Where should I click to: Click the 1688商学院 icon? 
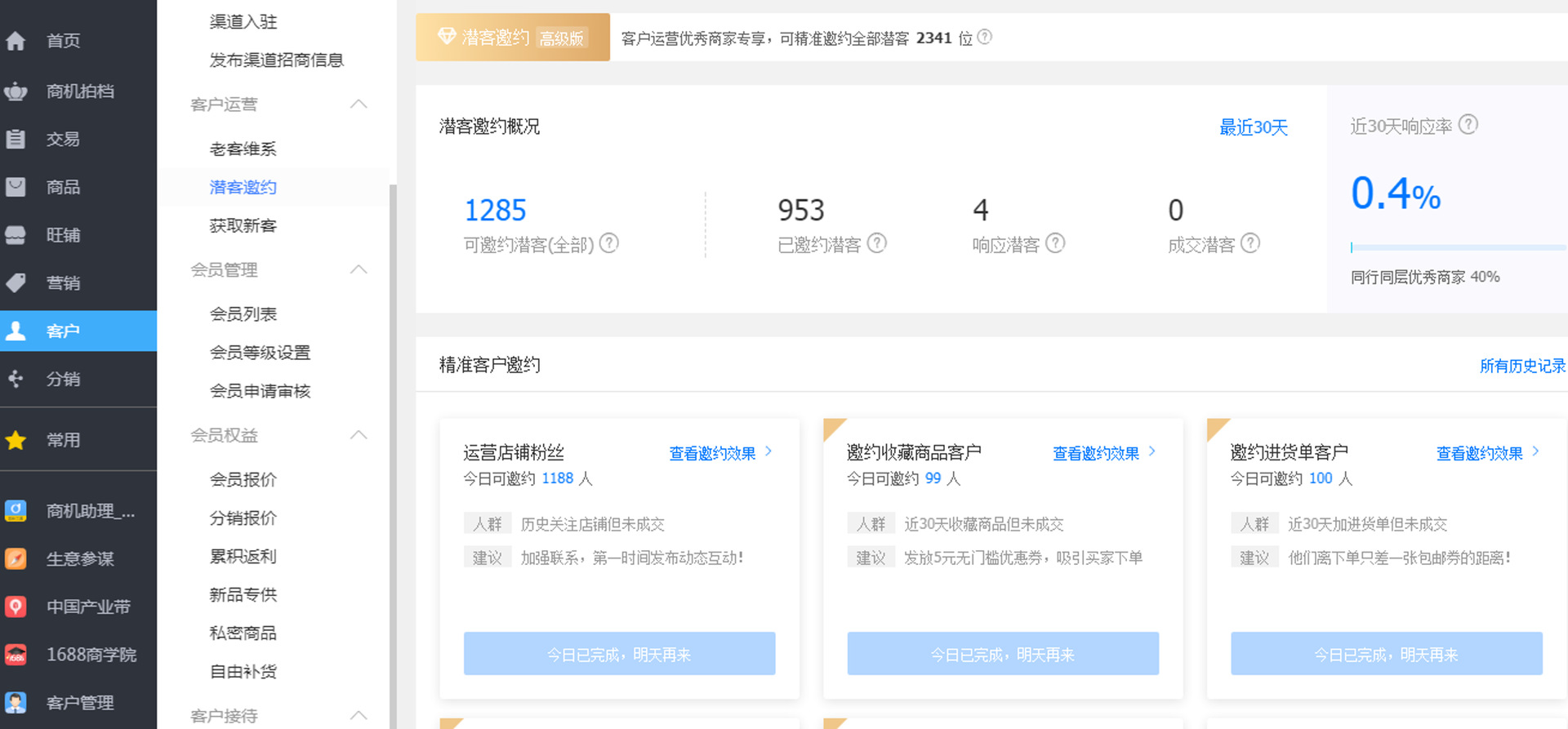coord(16,655)
